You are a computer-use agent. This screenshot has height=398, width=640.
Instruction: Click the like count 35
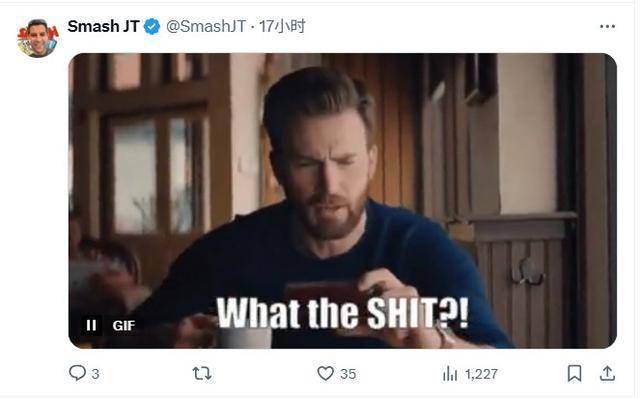348,374
